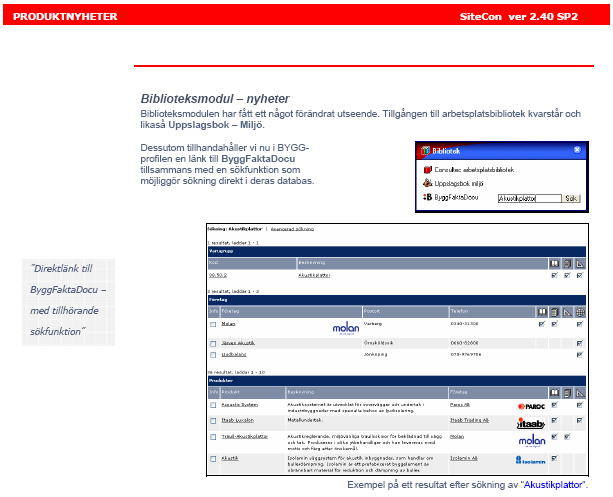613x497 pixels.
Task: Open the Molan company name link
Action: point(228,324)
